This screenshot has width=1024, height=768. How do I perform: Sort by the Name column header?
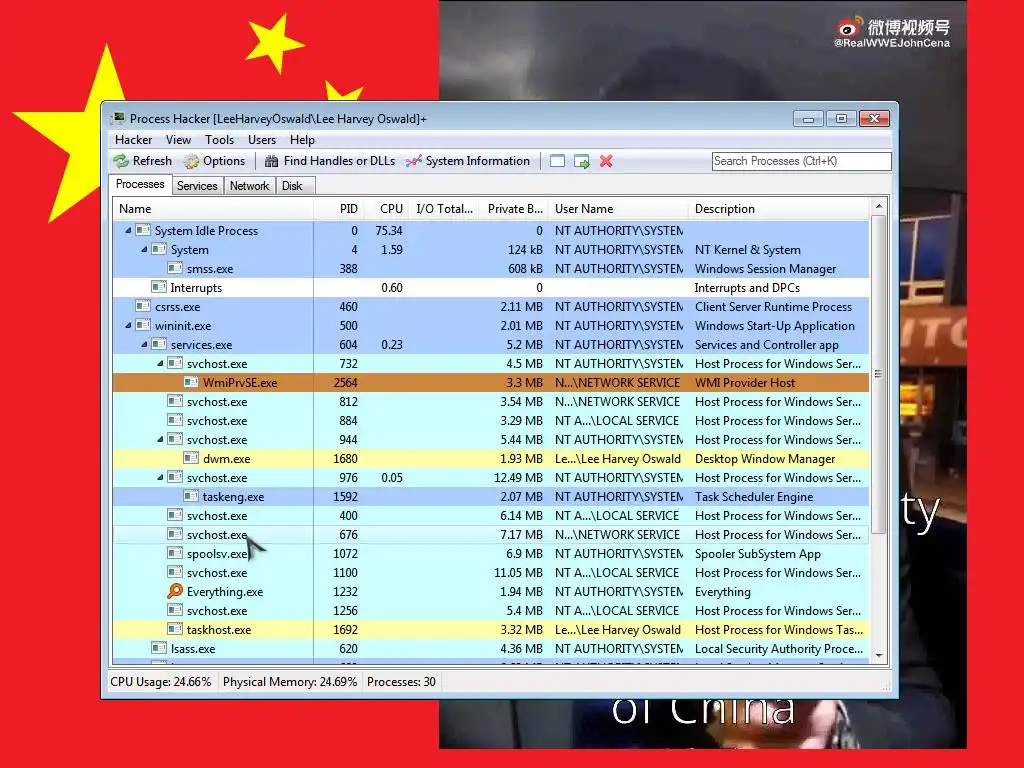click(213, 209)
